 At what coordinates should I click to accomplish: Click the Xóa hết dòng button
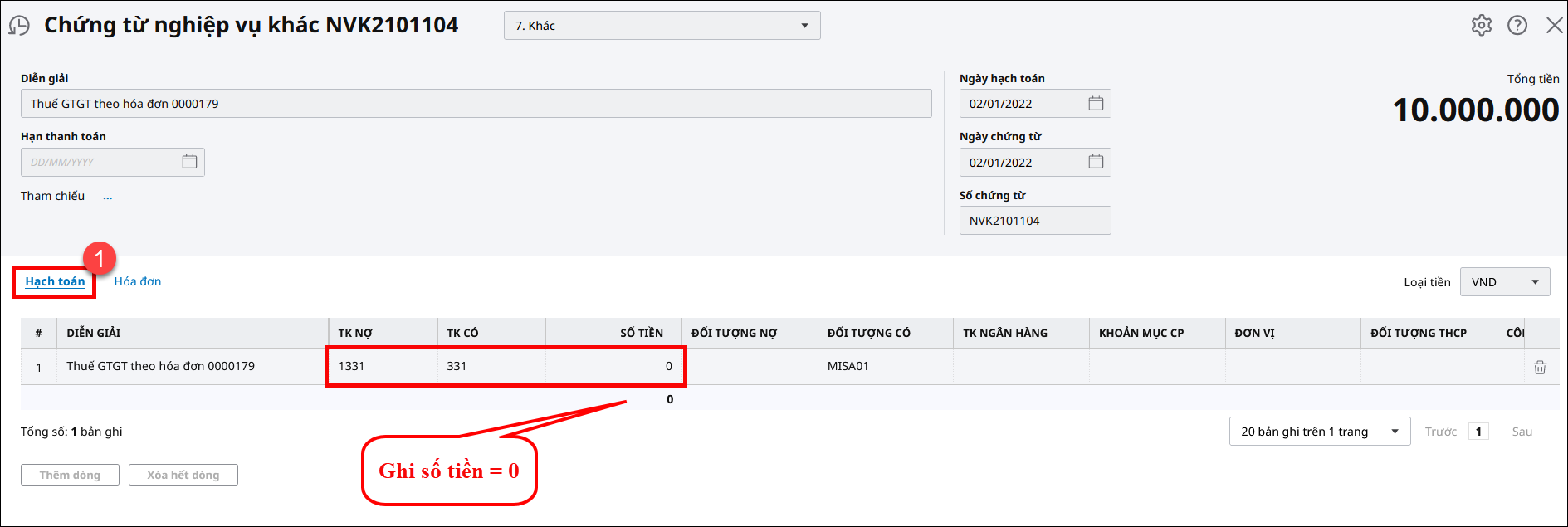click(183, 475)
